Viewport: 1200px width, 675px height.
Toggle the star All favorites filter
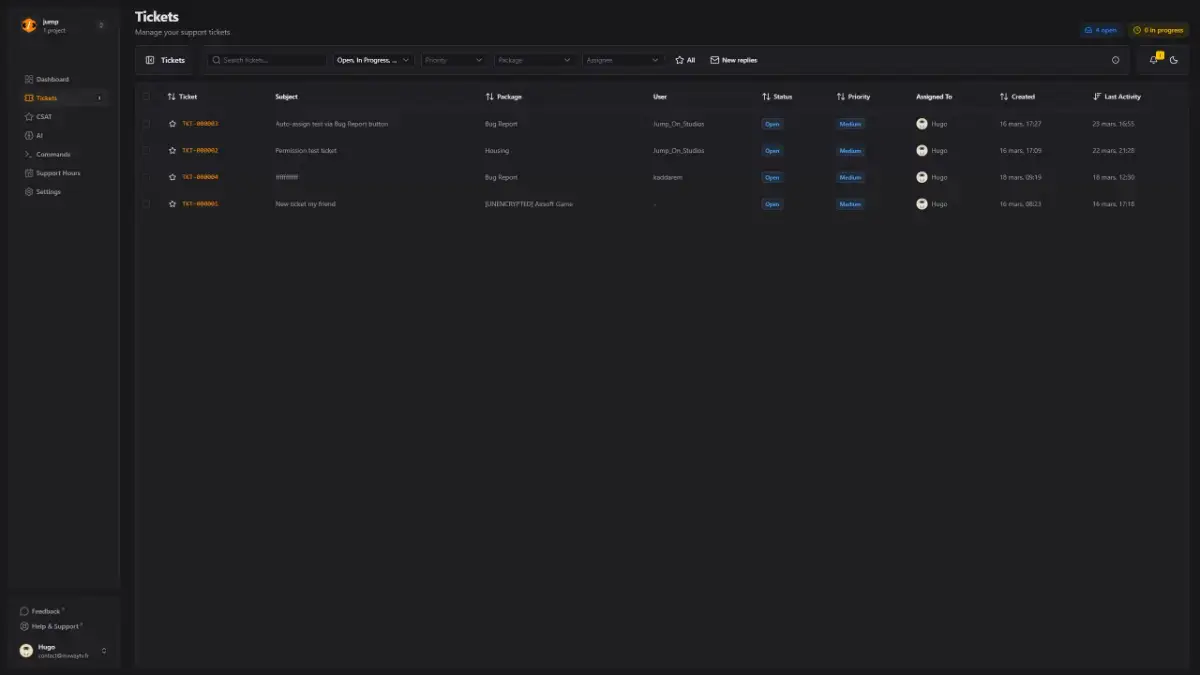pos(685,60)
